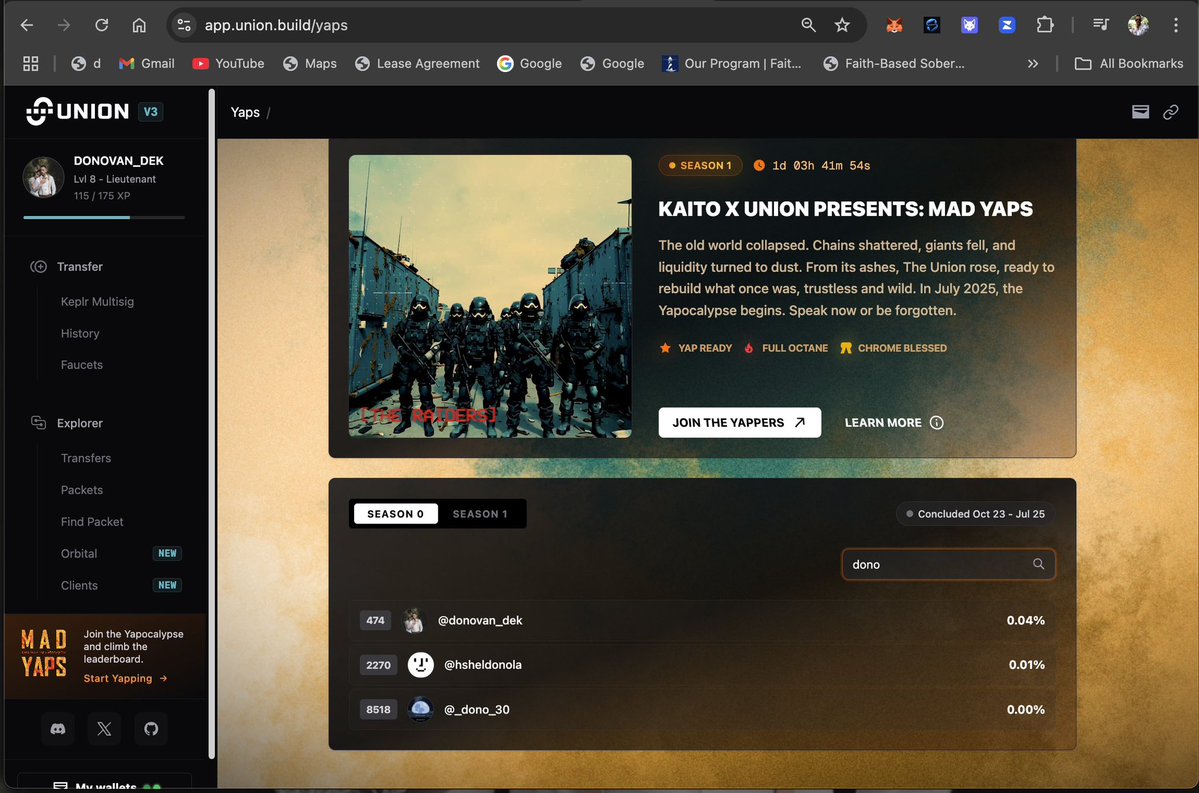
Task: Expand the hidden bookmarks chevron
Action: tap(1033, 63)
